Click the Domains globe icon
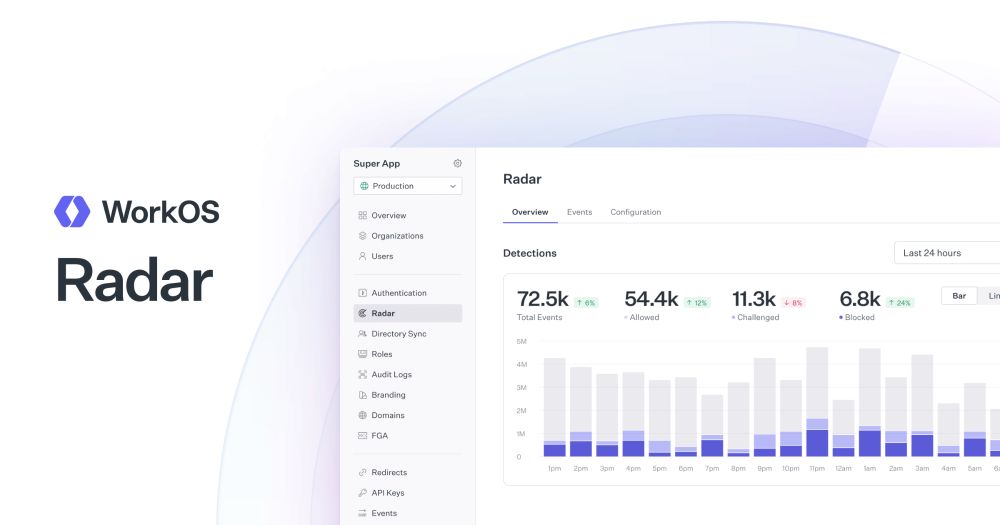 pos(362,415)
